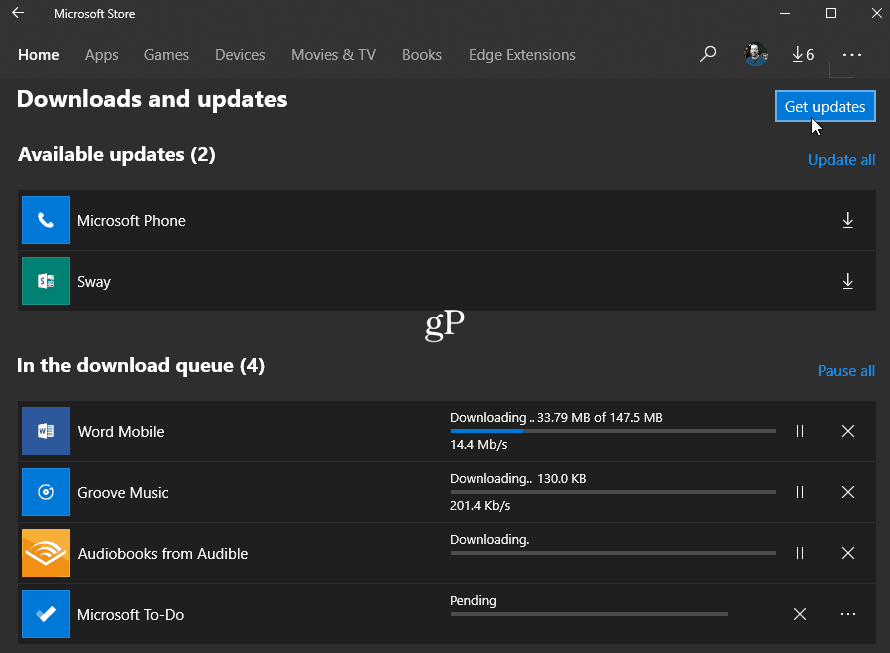Viewport: 890px width, 653px height.
Task: Click In the download queue (4) heading
Action: (141, 365)
